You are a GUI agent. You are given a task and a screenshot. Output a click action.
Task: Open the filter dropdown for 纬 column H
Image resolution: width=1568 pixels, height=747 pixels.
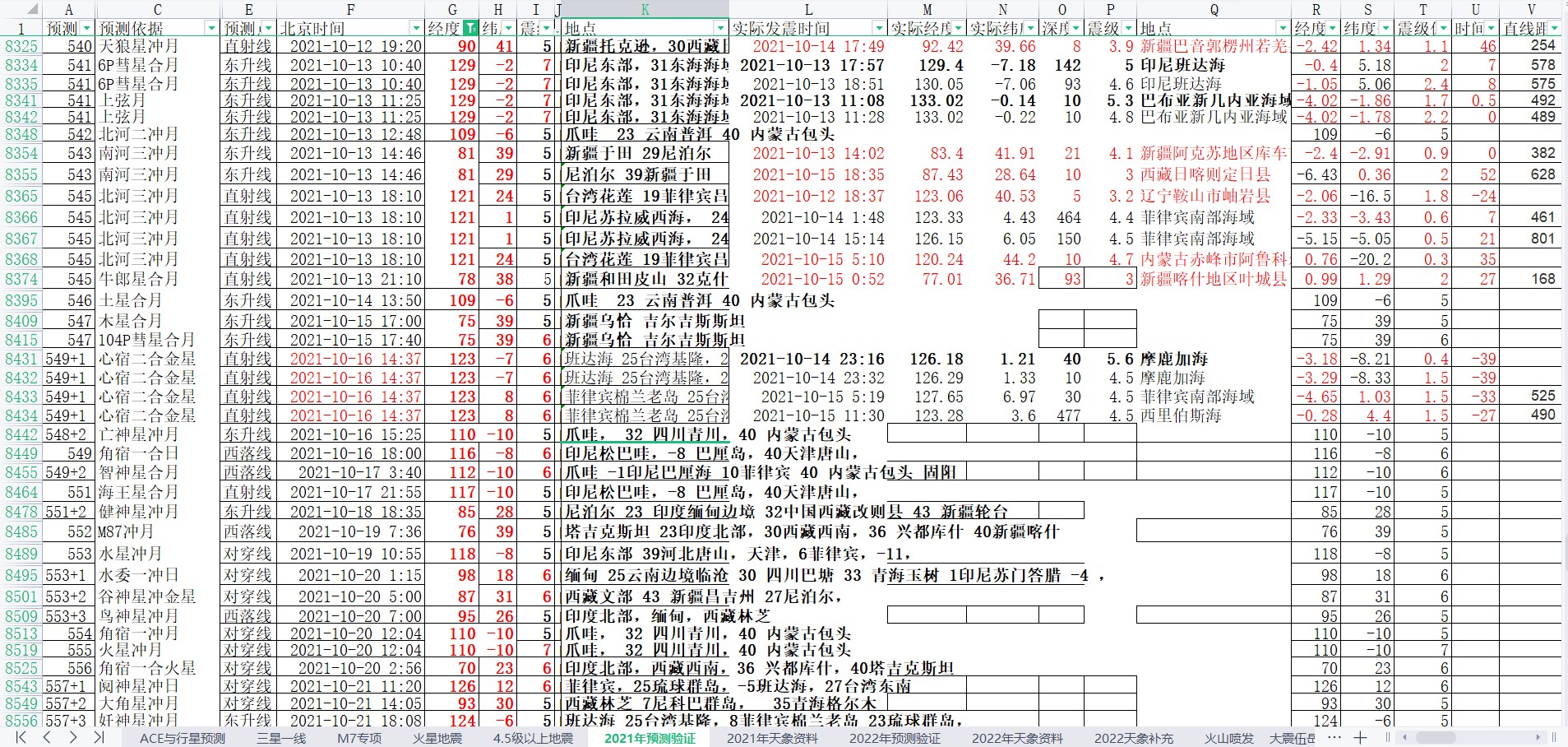pyautogui.click(x=508, y=29)
